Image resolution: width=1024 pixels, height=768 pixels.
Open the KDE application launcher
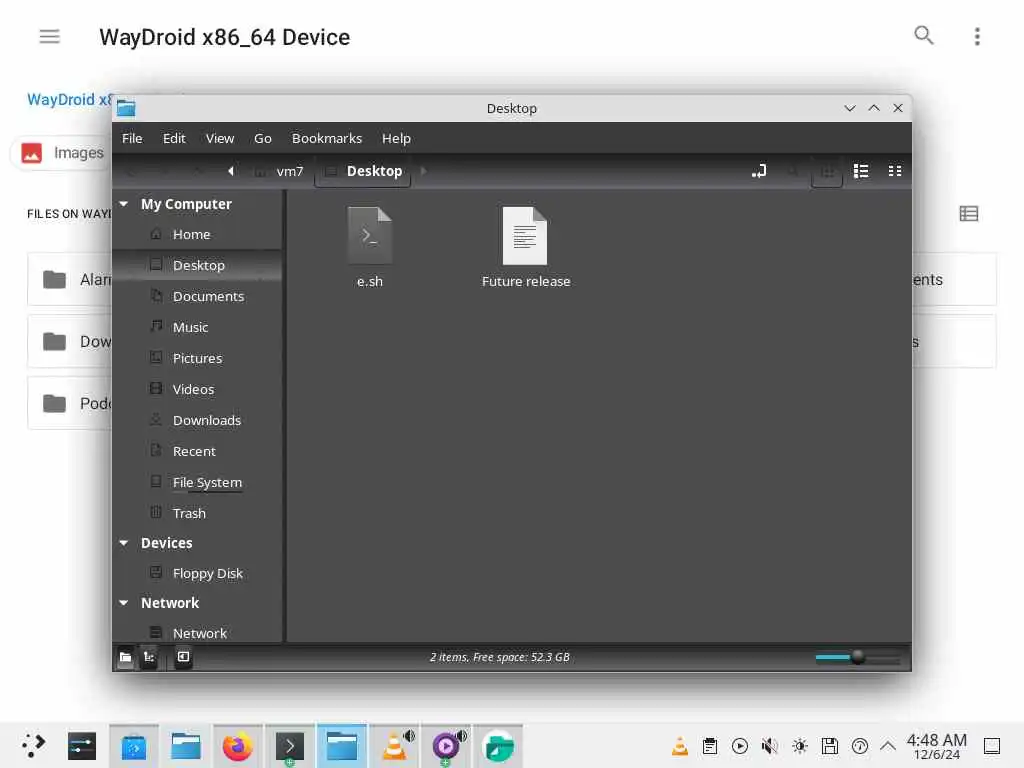point(33,746)
